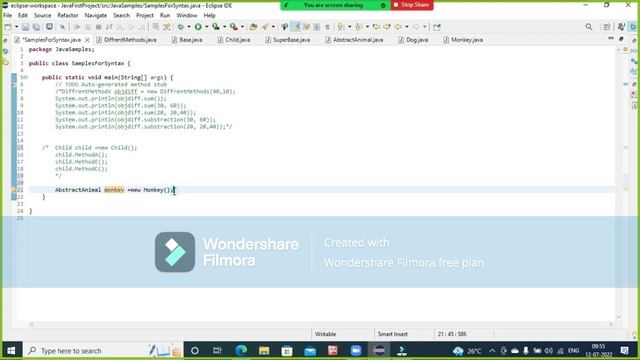The width and height of the screenshot is (640, 360).
Task: Switch to the Base.java tab
Action: pyautogui.click(x=187, y=40)
